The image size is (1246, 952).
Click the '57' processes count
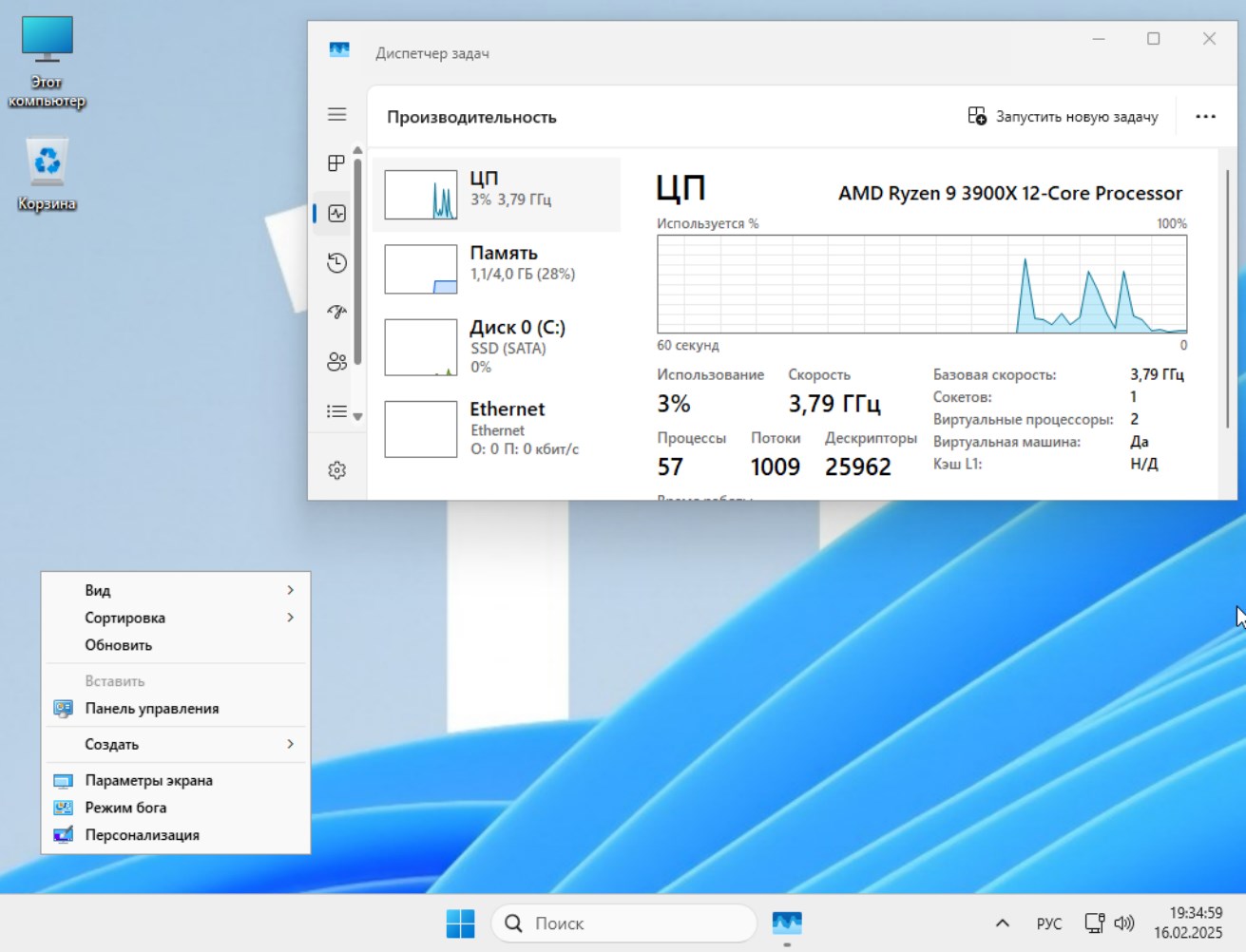coord(670,466)
